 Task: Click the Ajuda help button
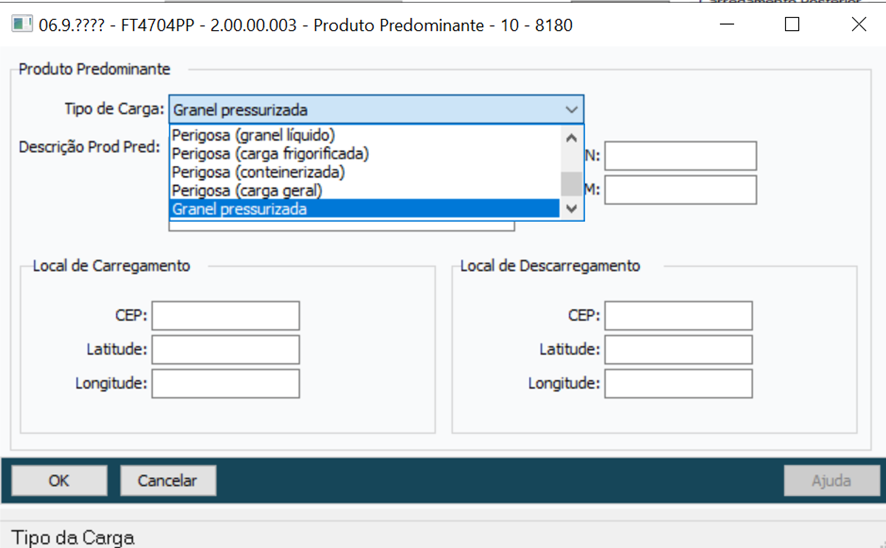click(x=831, y=481)
